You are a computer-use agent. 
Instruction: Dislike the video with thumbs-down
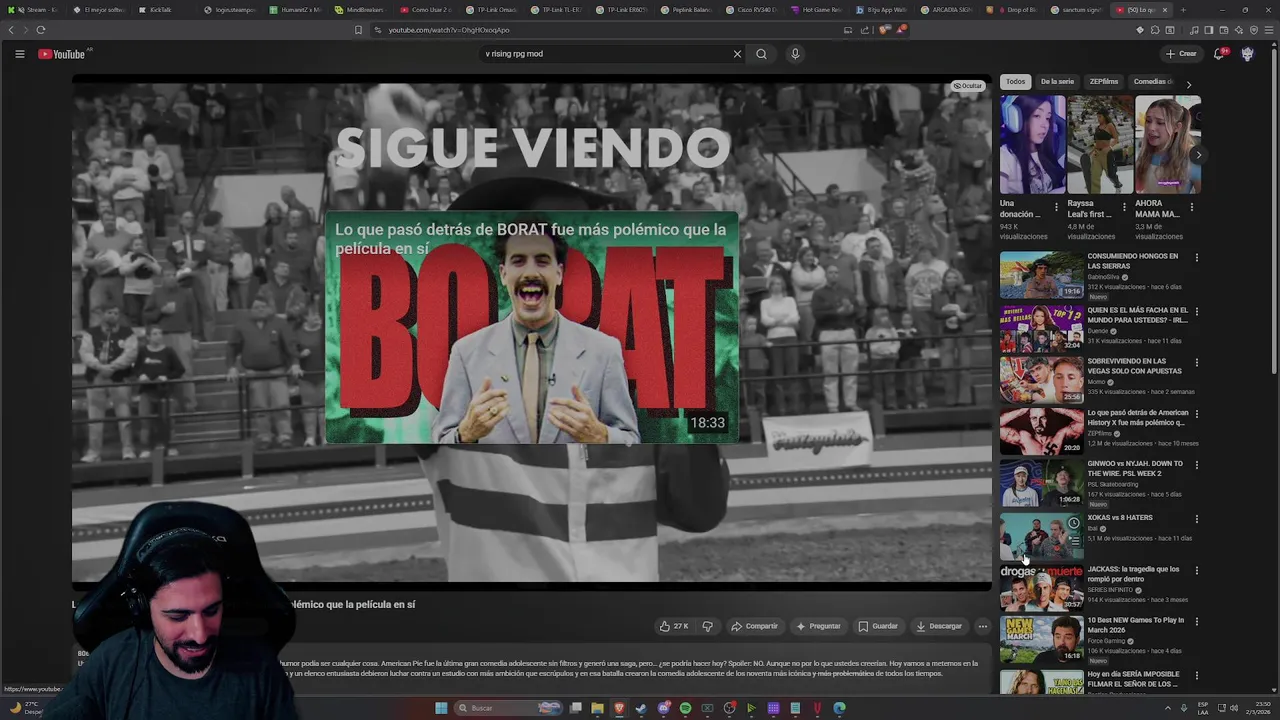[x=707, y=626]
